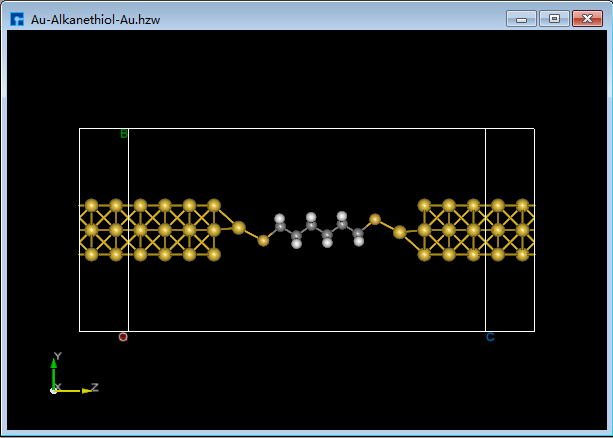Screen dimensions: 613x438
Task: Click the green Y axis arrow
Action: (x=53, y=370)
